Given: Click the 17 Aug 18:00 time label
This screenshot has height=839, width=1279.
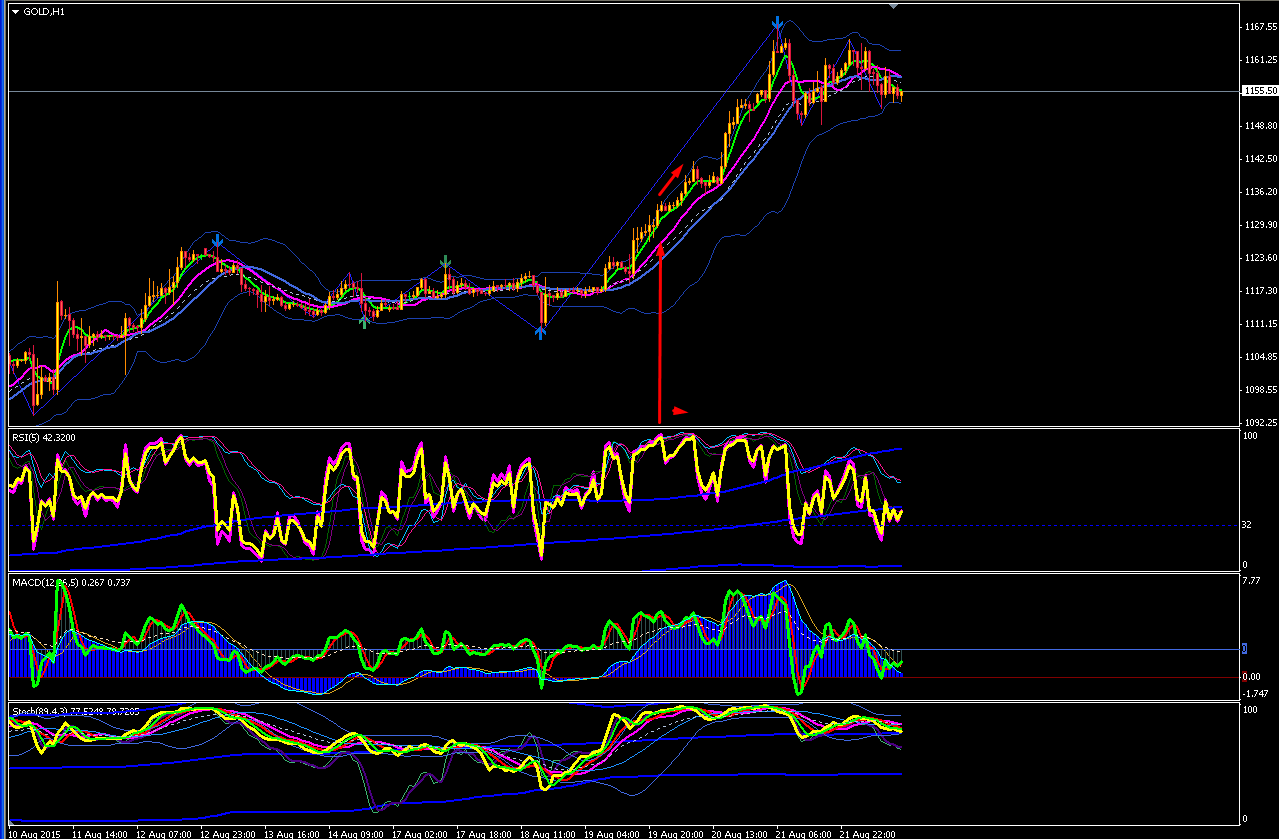Looking at the screenshot, I should coord(483,833).
